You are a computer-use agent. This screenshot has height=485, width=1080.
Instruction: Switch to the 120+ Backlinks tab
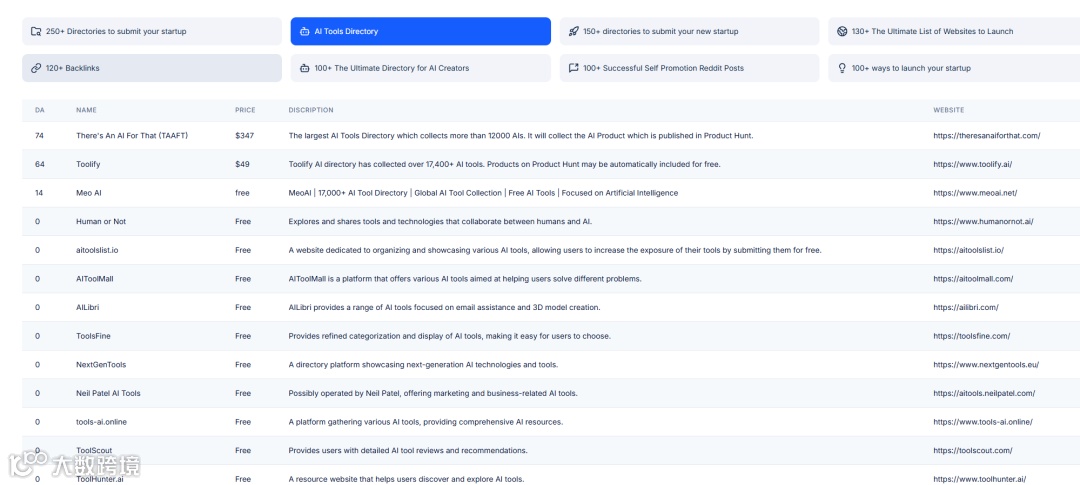tap(152, 68)
